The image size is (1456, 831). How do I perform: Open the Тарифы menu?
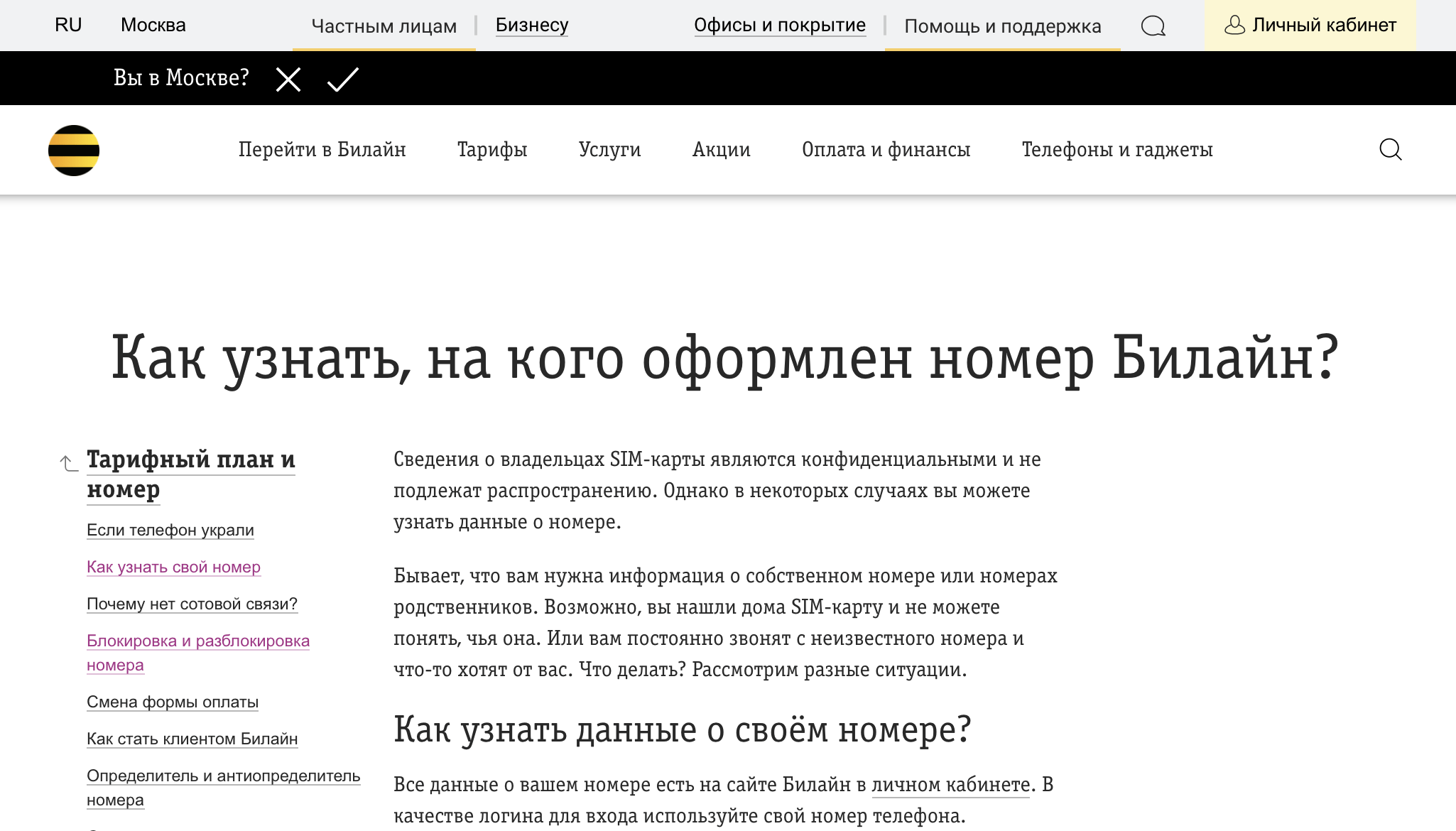pyautogui.click(x=493, y=150)
